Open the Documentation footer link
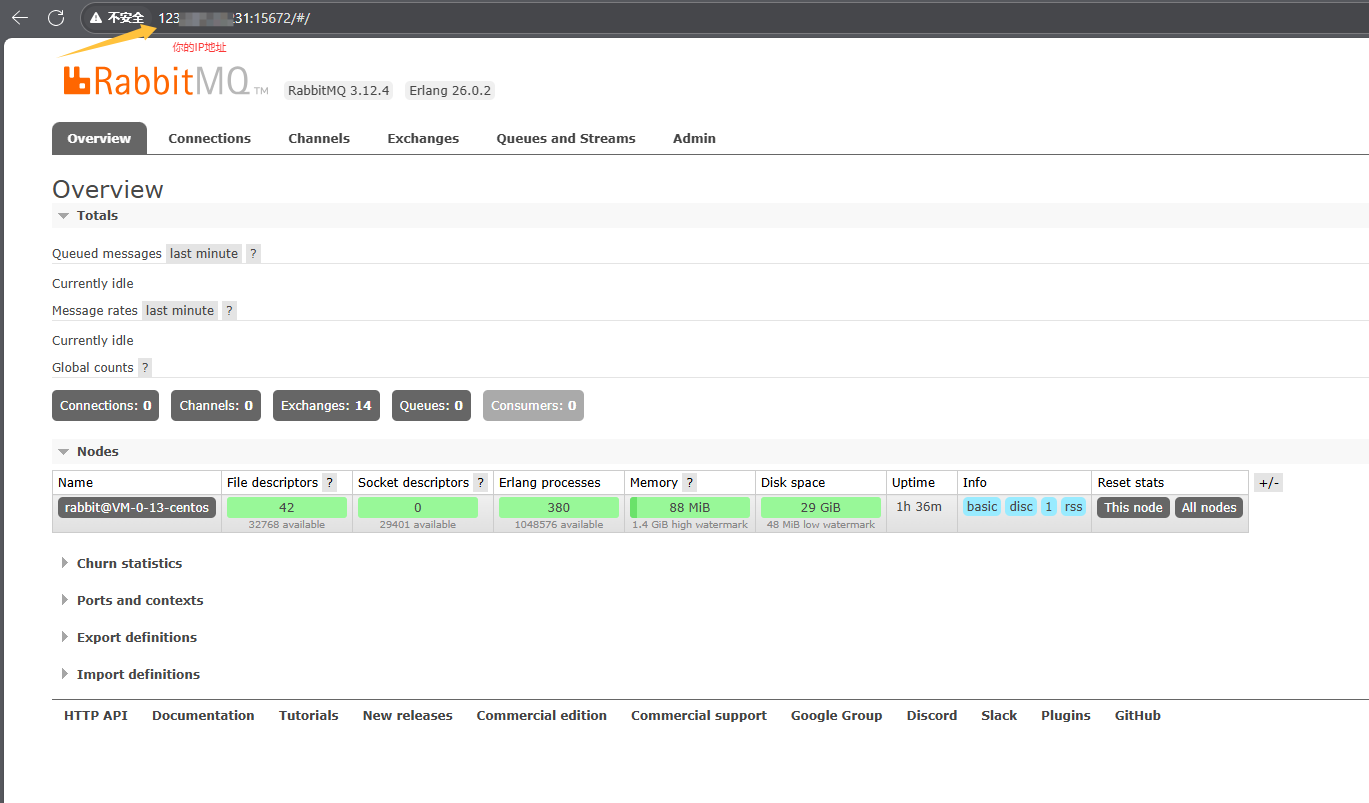Image resolution: width=1369 pixels, height=803 pixels. 203,715
